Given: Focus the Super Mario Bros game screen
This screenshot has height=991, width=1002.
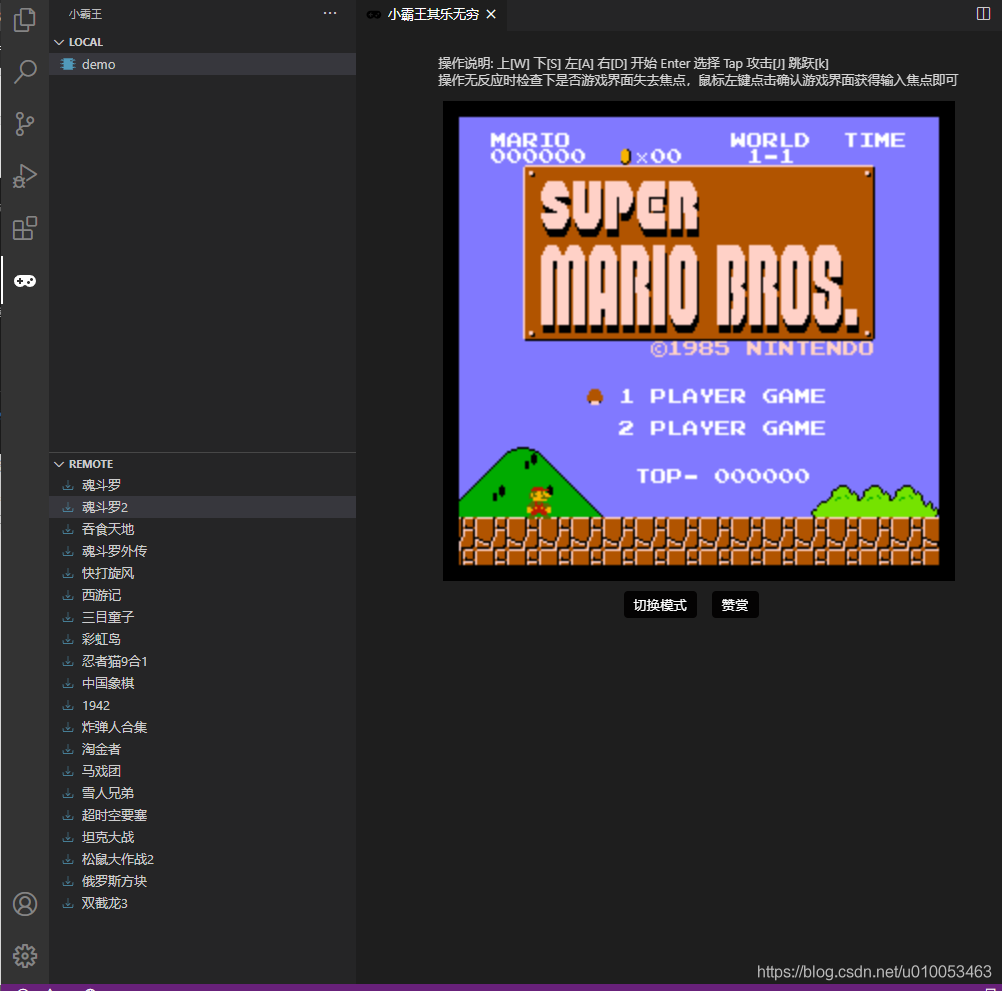Looking at the screenshot, I should coord(698,341).
